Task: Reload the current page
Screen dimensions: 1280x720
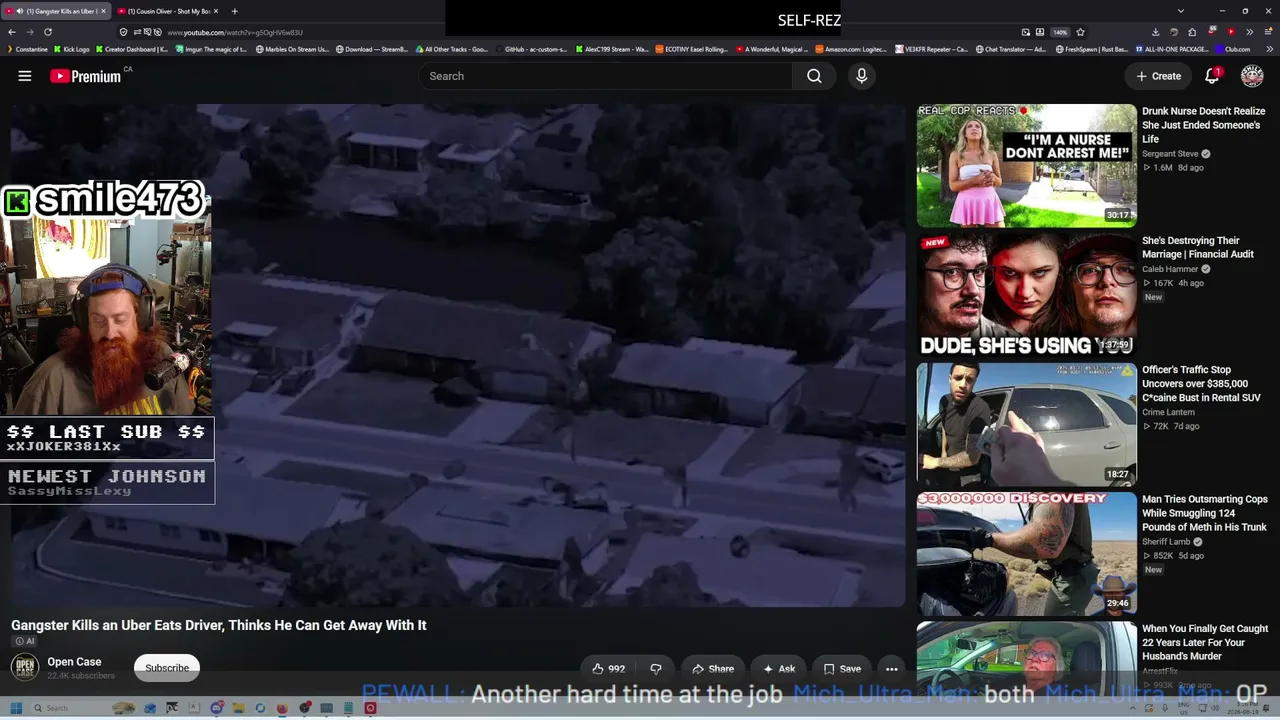Action: click(47, 32)
